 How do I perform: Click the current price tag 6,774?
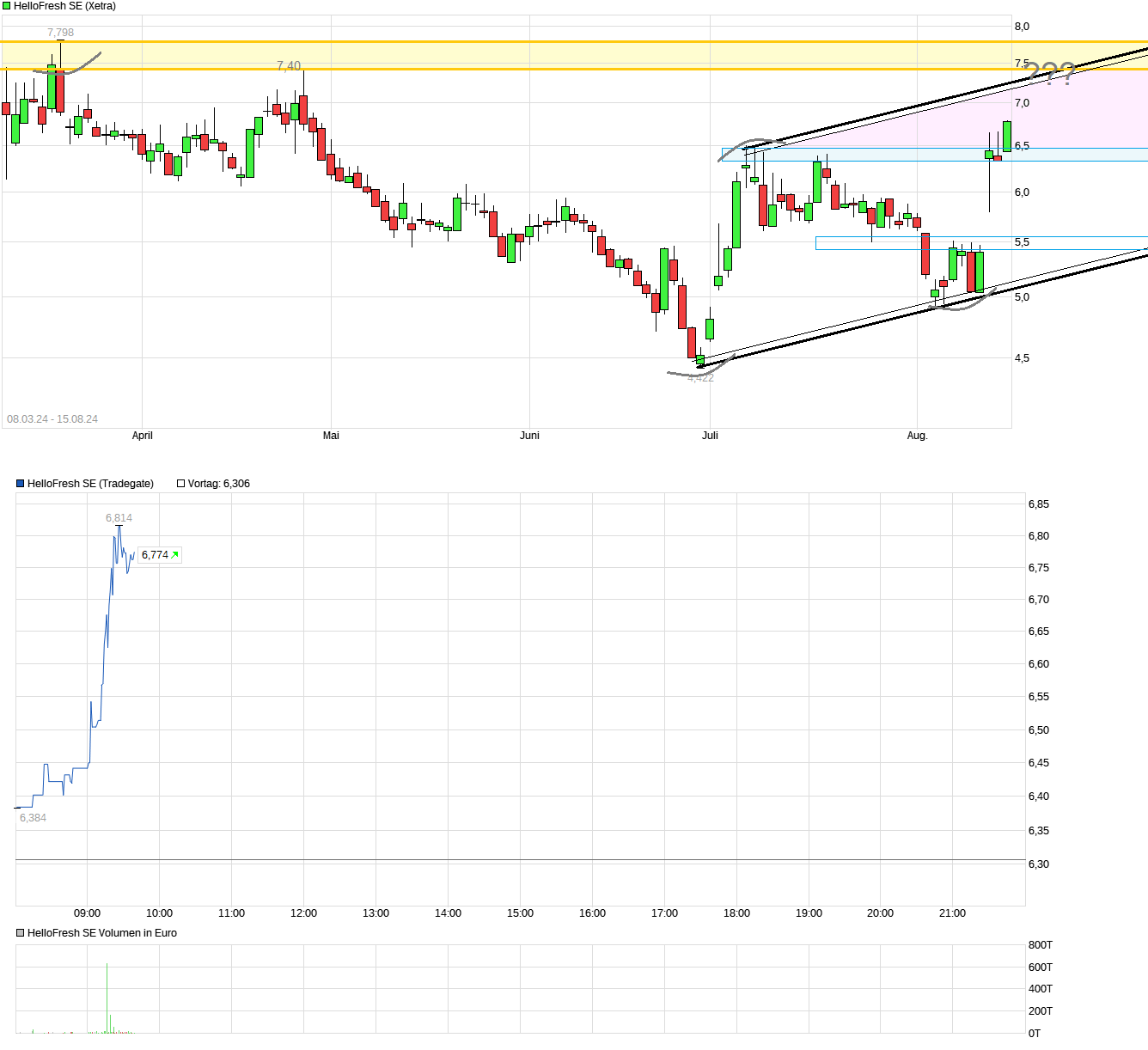(155, 555)
